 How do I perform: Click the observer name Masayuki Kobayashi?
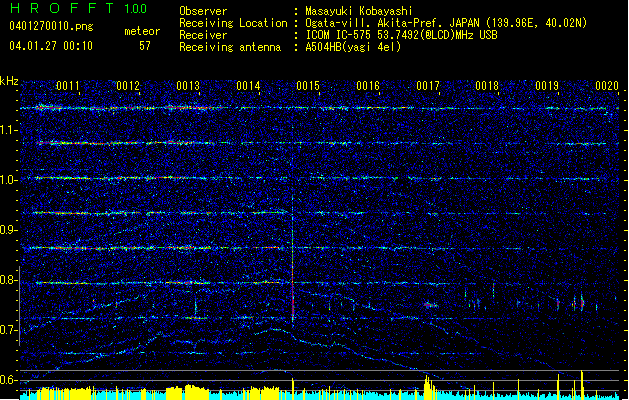point(359,11)
